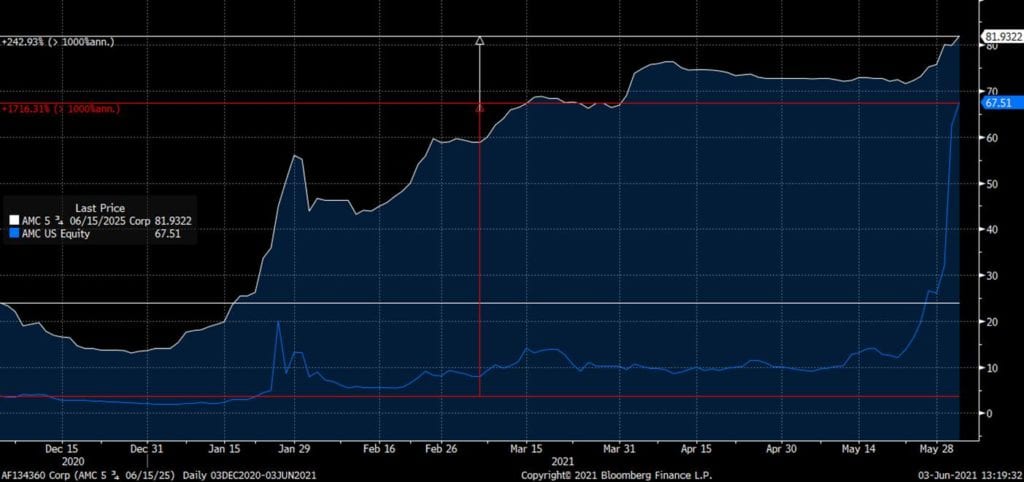The width and height of the screenshot is (1024, 482).
Task: Click the 'Jan 15' date axis label
Action: tap(225, 449)
